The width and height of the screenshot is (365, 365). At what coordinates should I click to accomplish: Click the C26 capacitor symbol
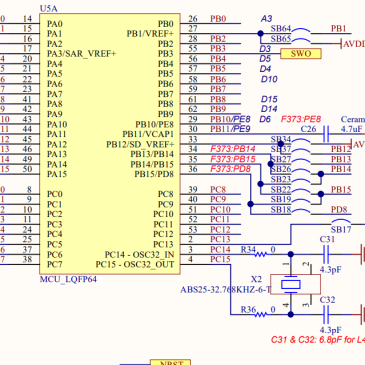[x=327, y=134]
